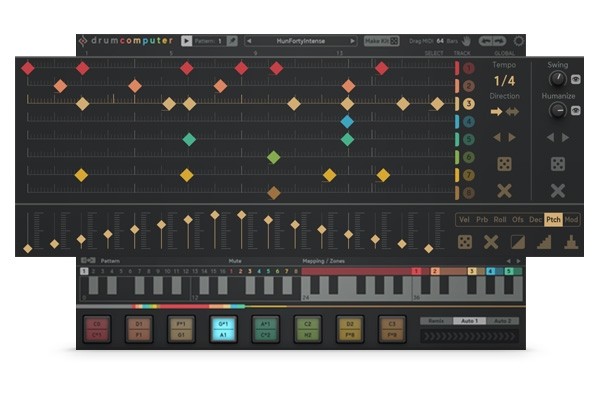Select the tan F#1 drum pad

point(181,329)
